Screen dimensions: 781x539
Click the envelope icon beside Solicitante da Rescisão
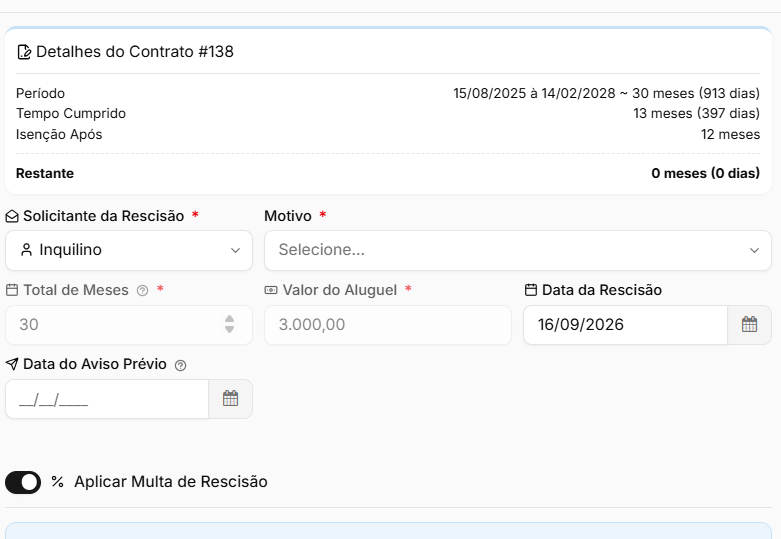[12, 216]
